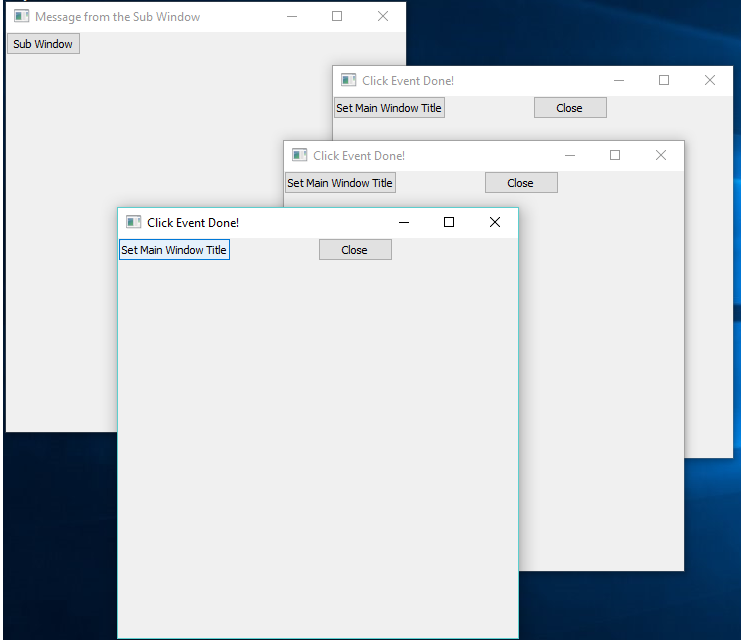Click the Sub Window button in main window

43,44
